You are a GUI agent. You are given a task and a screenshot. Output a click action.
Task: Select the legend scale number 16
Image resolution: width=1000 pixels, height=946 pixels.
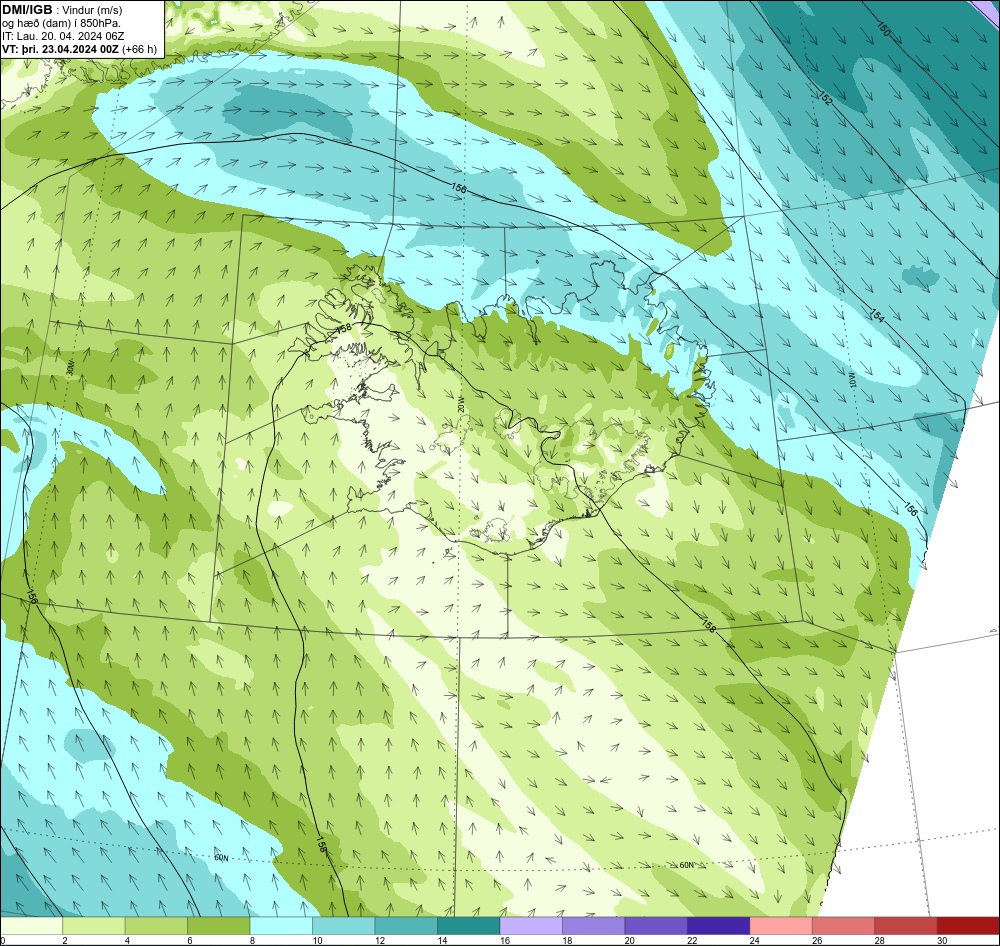(504, 940)
